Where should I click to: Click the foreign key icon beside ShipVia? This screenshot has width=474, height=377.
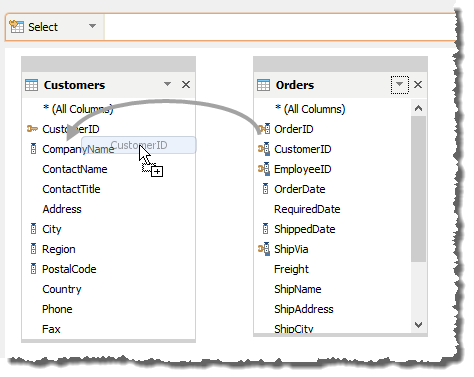(264, 249)
